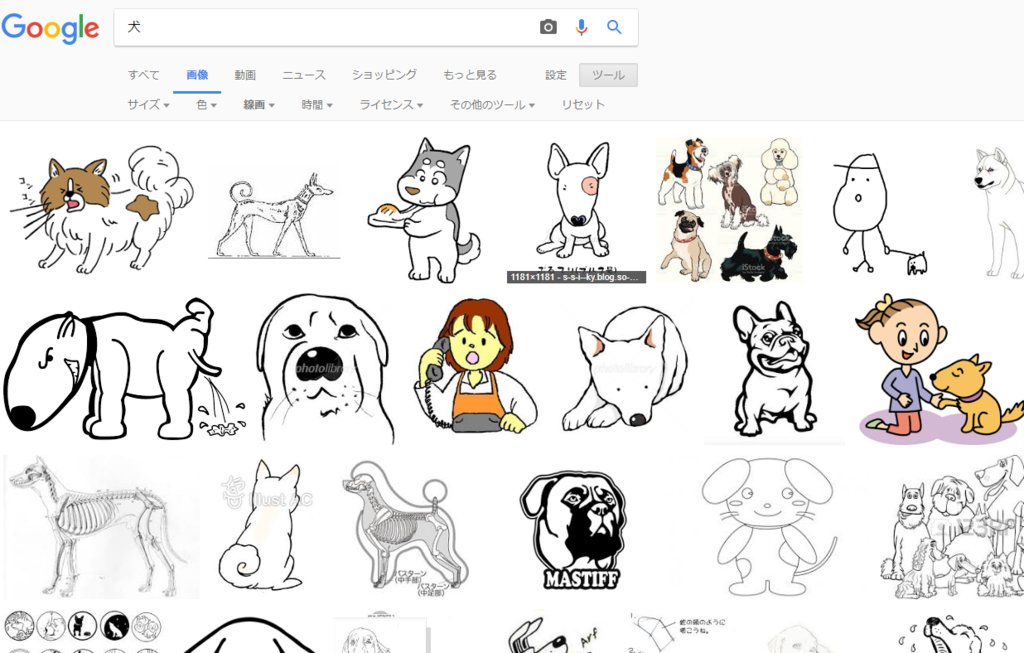
Task: Open the sitting shiba back-view illust AC image
Action: 264,527
